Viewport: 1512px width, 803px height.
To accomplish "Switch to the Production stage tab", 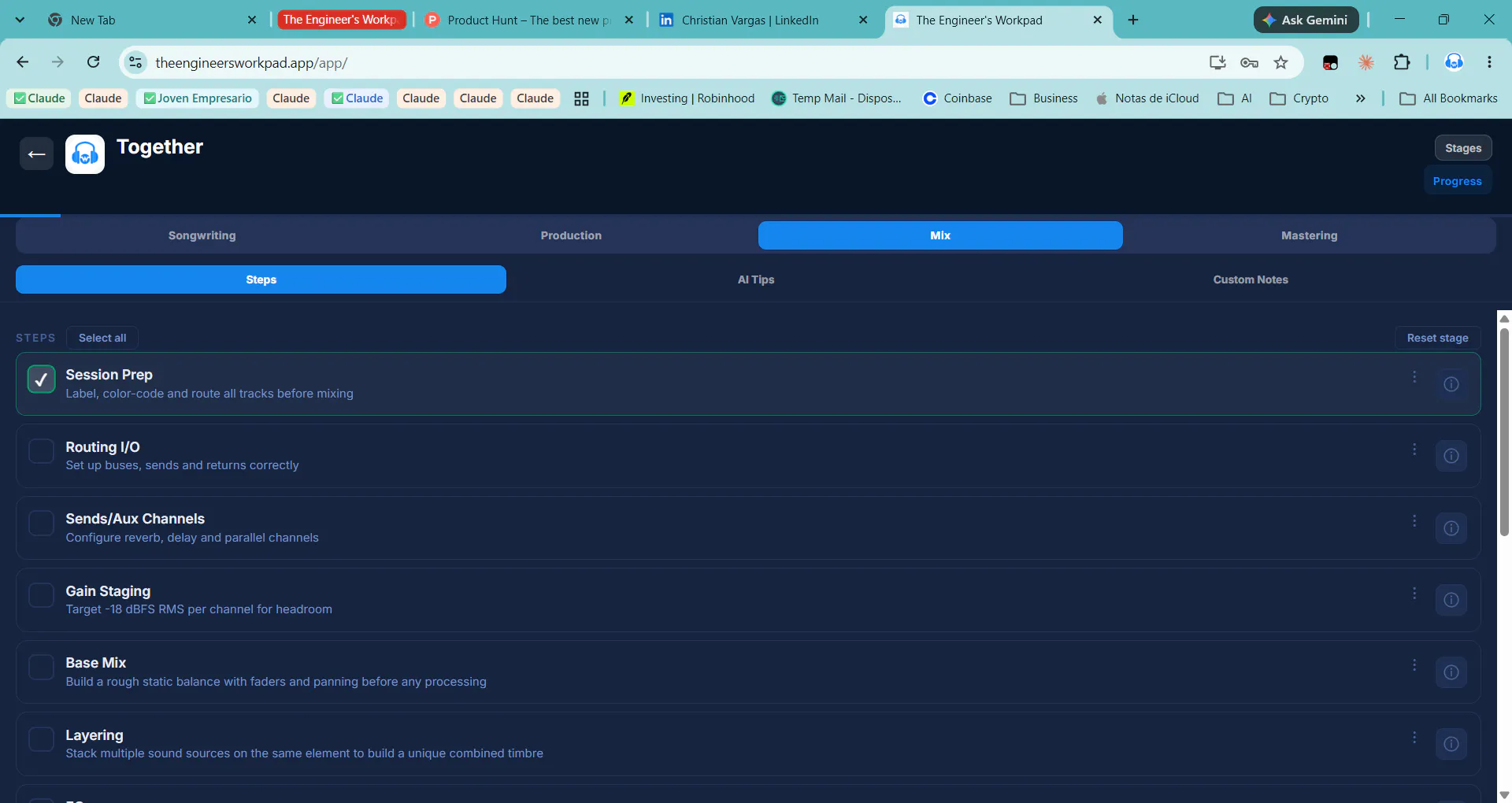I will 571,235.
